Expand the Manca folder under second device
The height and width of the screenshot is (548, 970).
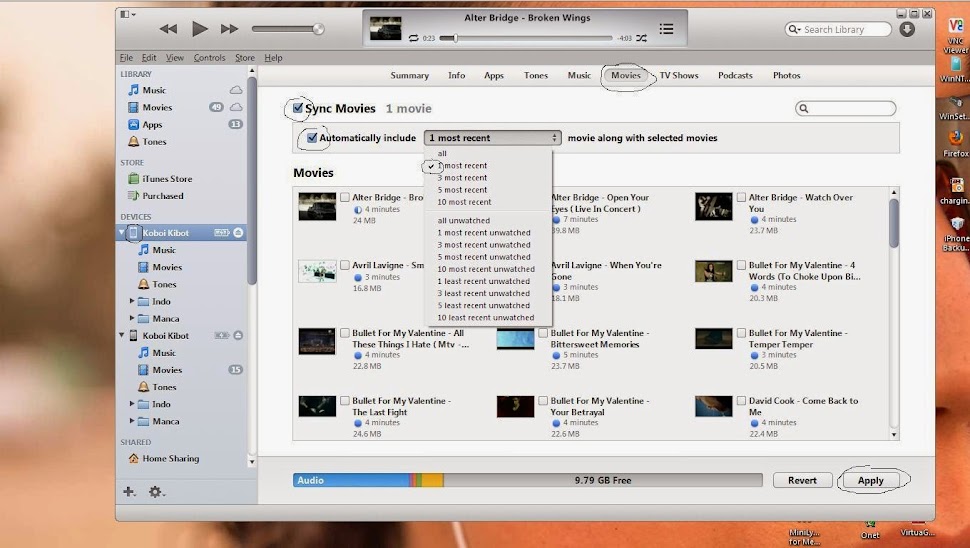tap(132, 421)
